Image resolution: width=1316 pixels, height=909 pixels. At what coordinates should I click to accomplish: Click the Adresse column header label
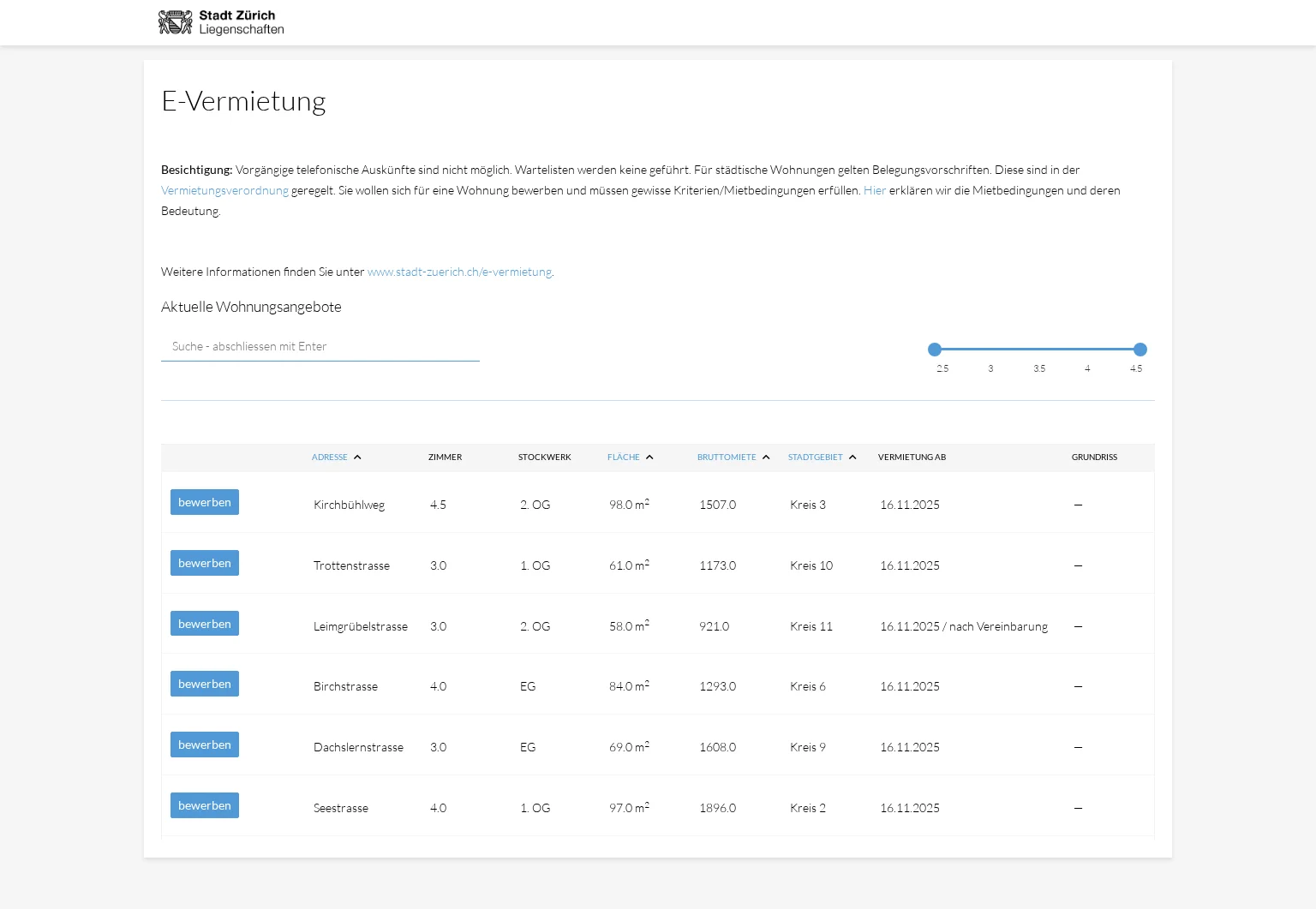click(330, 457)
